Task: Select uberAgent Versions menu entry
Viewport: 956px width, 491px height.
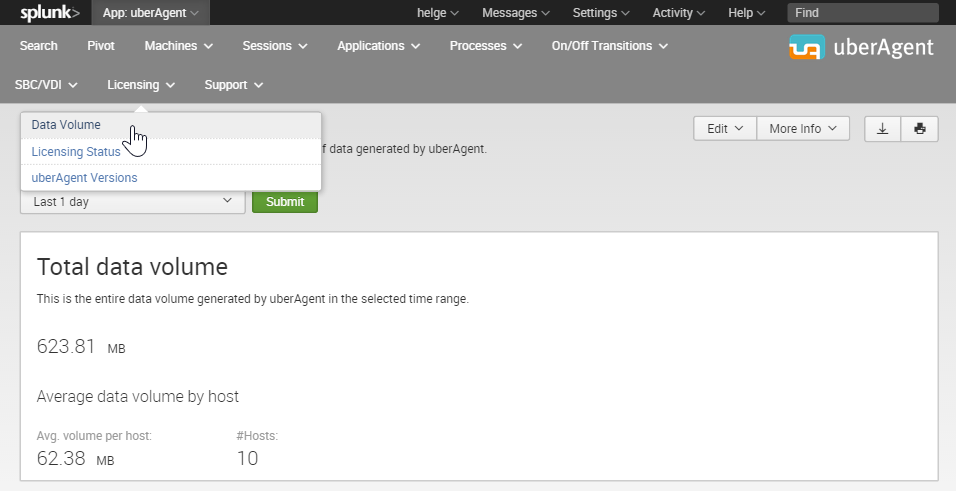Action: coord(171,177)
